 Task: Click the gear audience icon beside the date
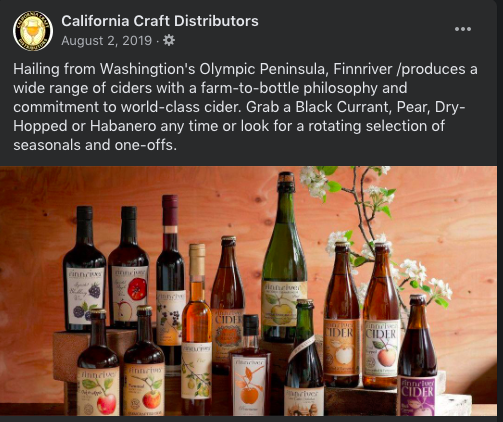pos(169,41)
